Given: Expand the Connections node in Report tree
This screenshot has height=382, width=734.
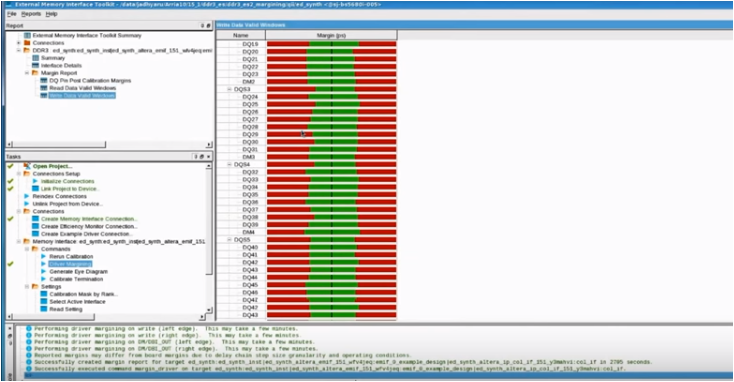Looking at the screenshot, I should point(19,43).
